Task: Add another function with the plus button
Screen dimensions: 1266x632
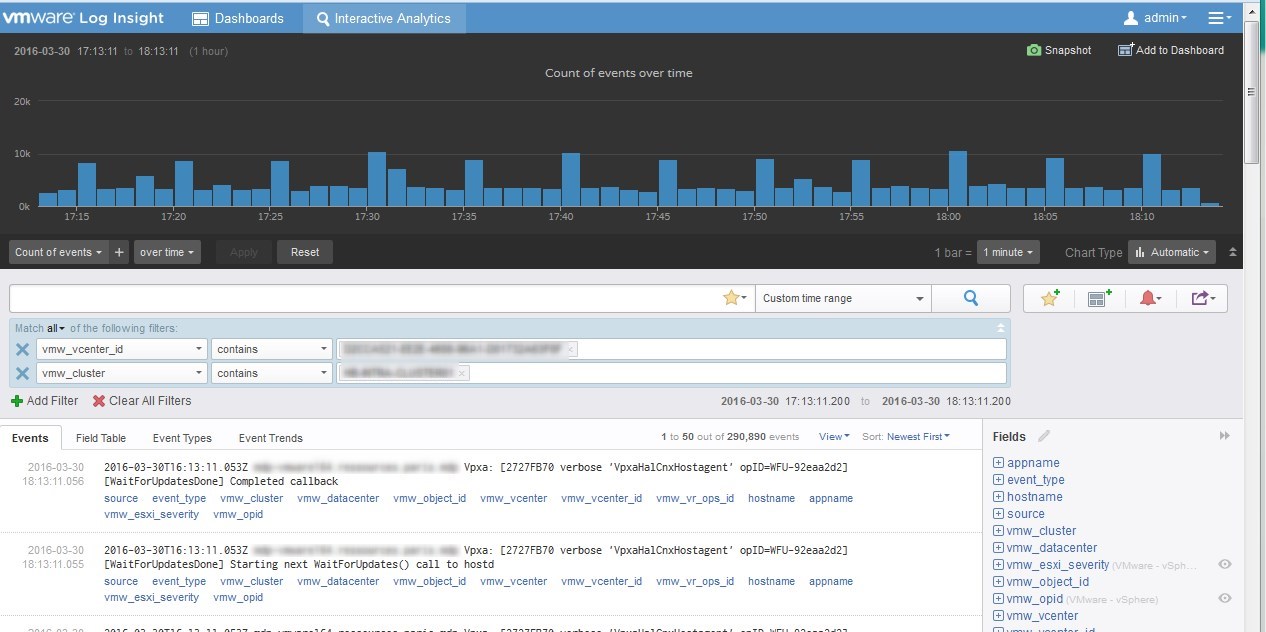Action: (x=120, y=252)
